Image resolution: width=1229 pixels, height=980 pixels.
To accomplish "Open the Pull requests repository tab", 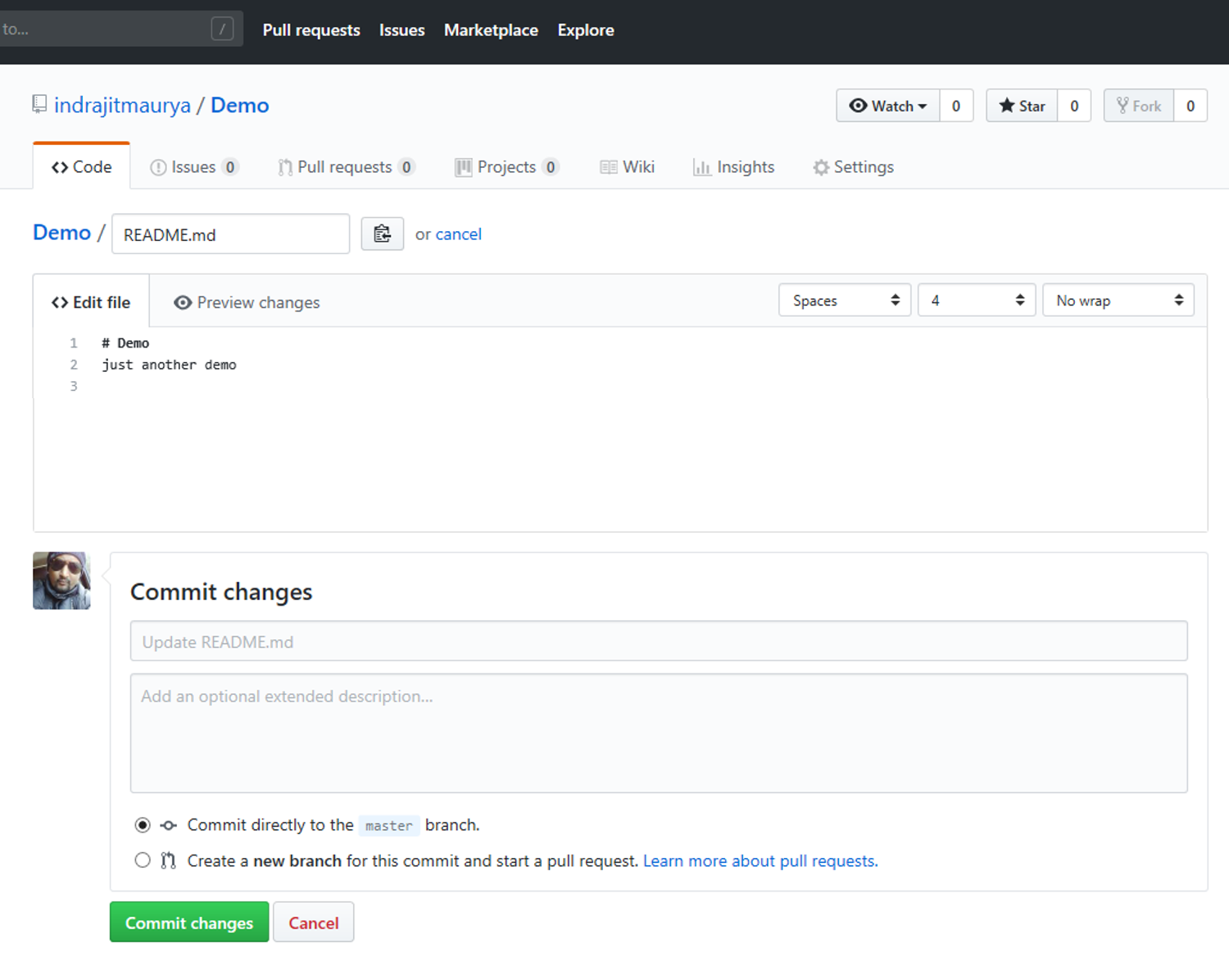I will (346, 167).
